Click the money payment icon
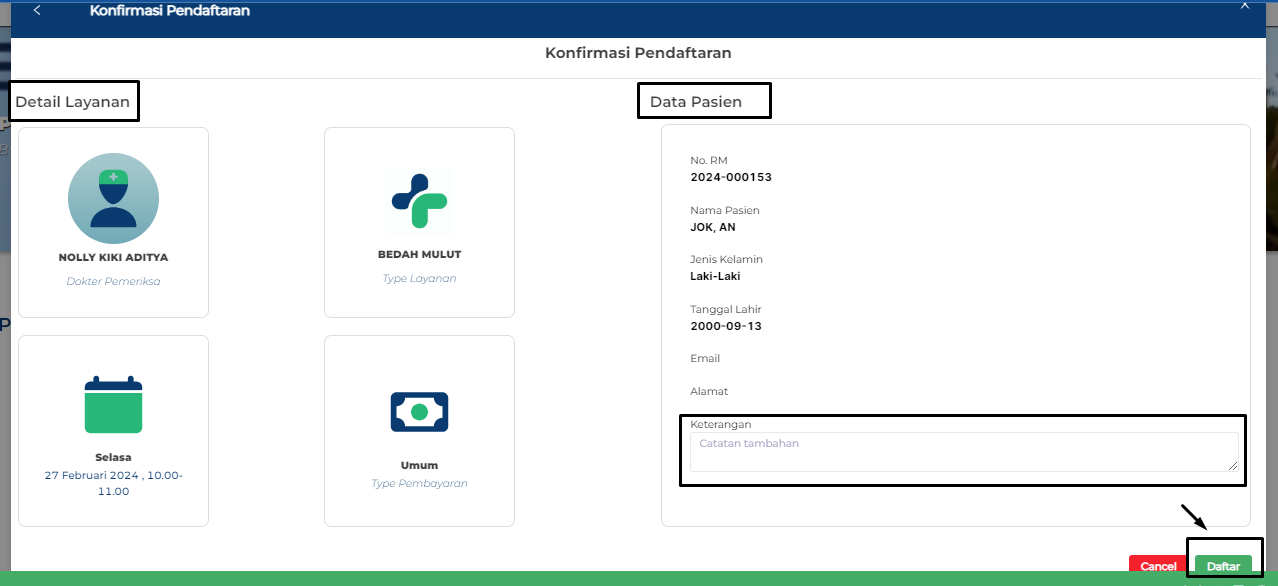This screenshot has width=1278, height=586. [419, 412]
